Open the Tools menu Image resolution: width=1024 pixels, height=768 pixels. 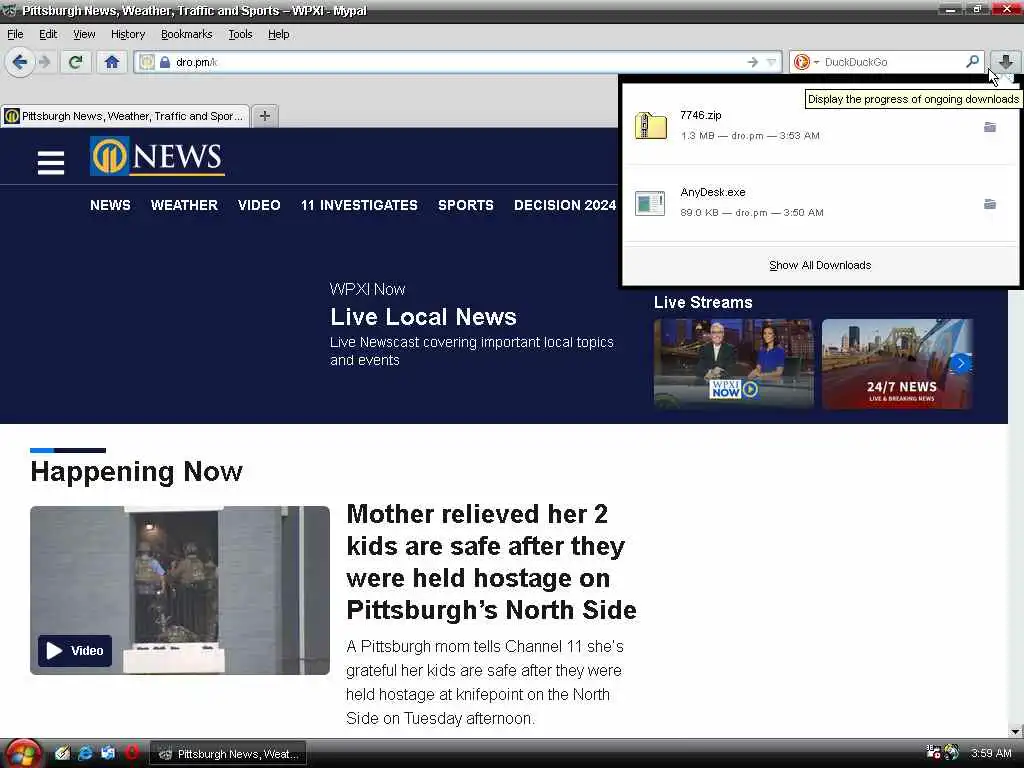click(x=240, y=34)
